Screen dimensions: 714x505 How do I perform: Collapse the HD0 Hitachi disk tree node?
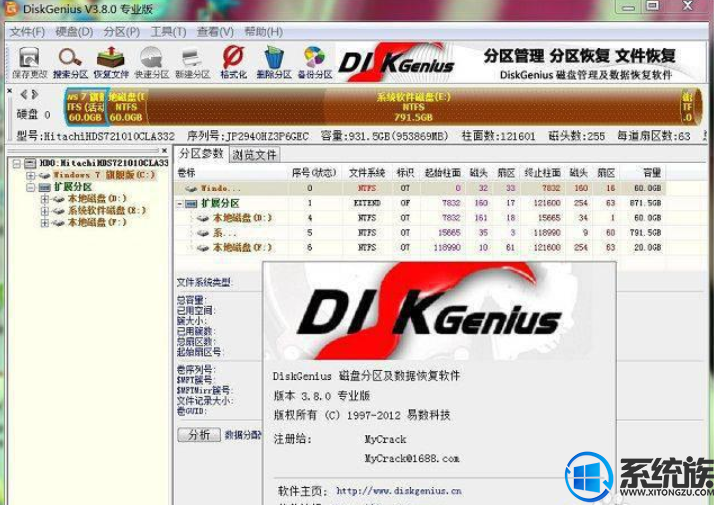pos(17,163)
